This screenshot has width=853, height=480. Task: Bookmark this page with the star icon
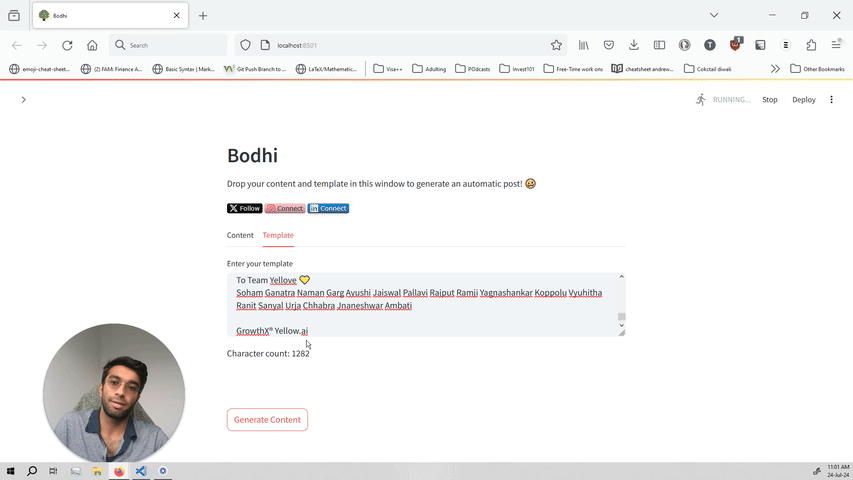coord(556,45)
